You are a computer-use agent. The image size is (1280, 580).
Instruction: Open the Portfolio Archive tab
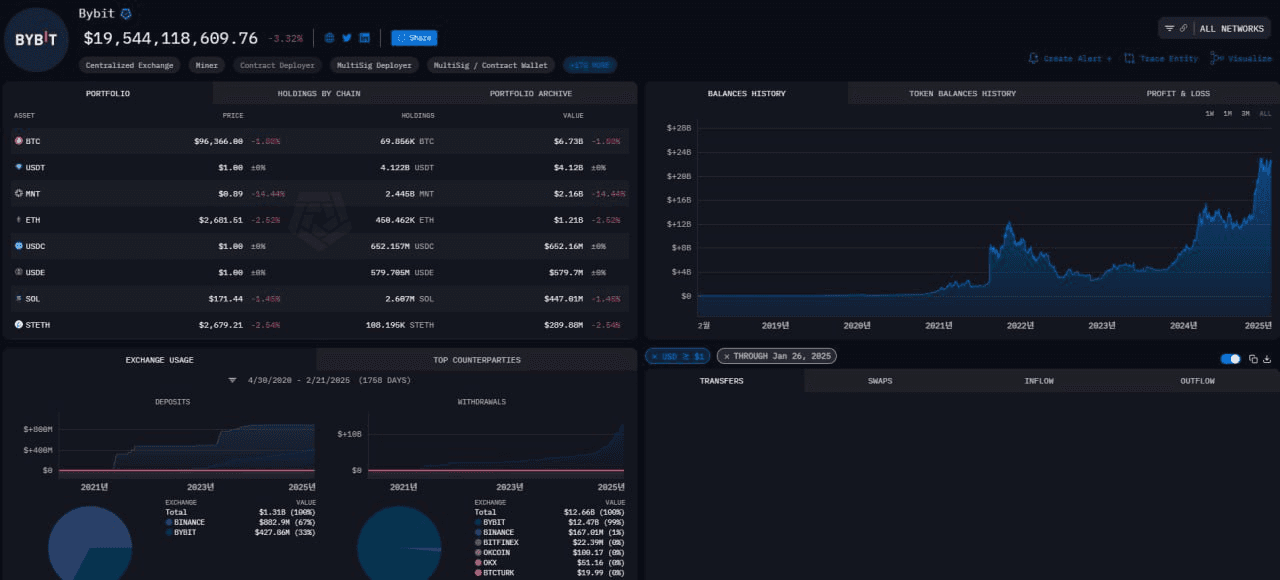pyautogui.click(x=531, y=93)
